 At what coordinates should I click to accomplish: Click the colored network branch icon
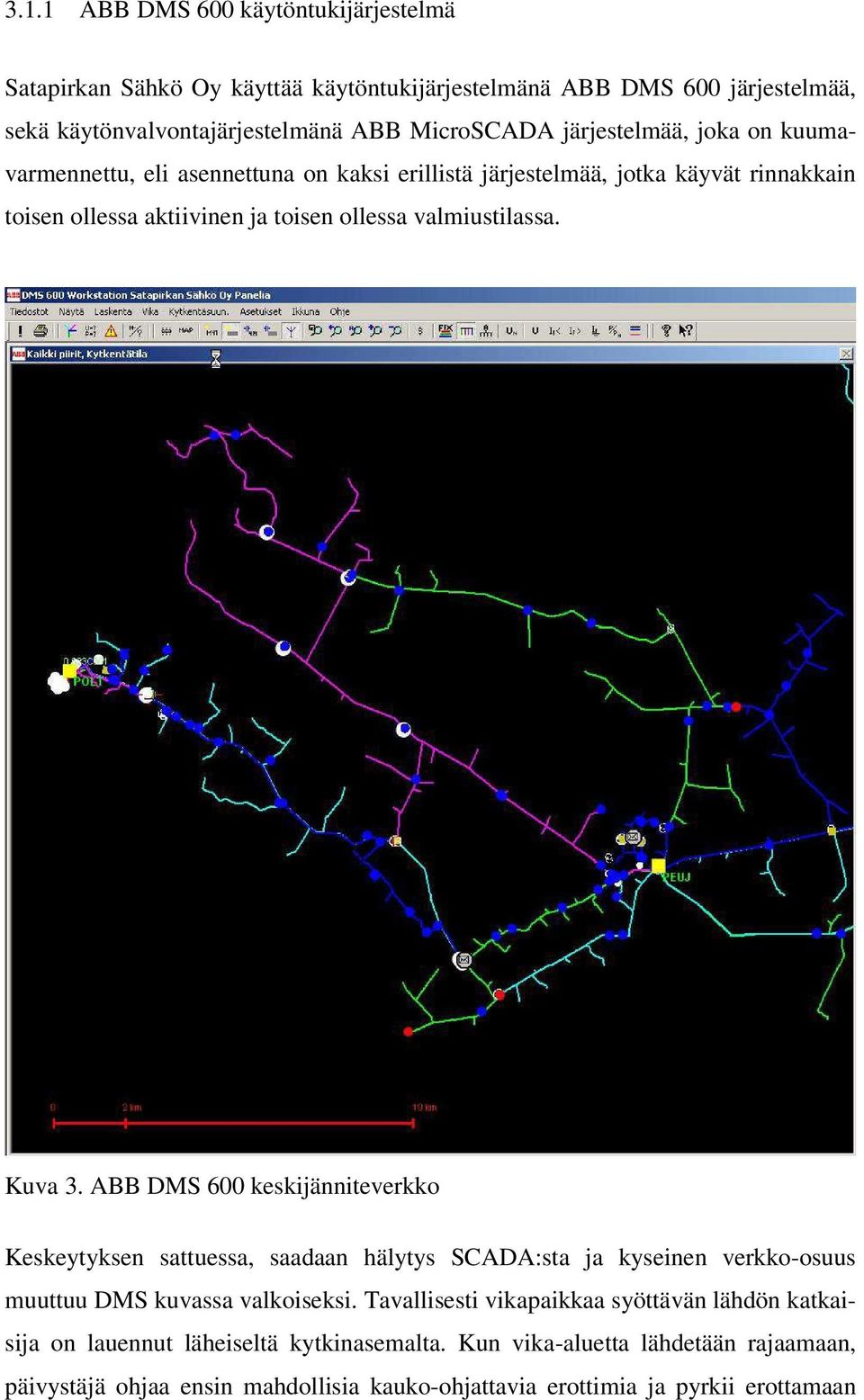(x=70, y=331)
